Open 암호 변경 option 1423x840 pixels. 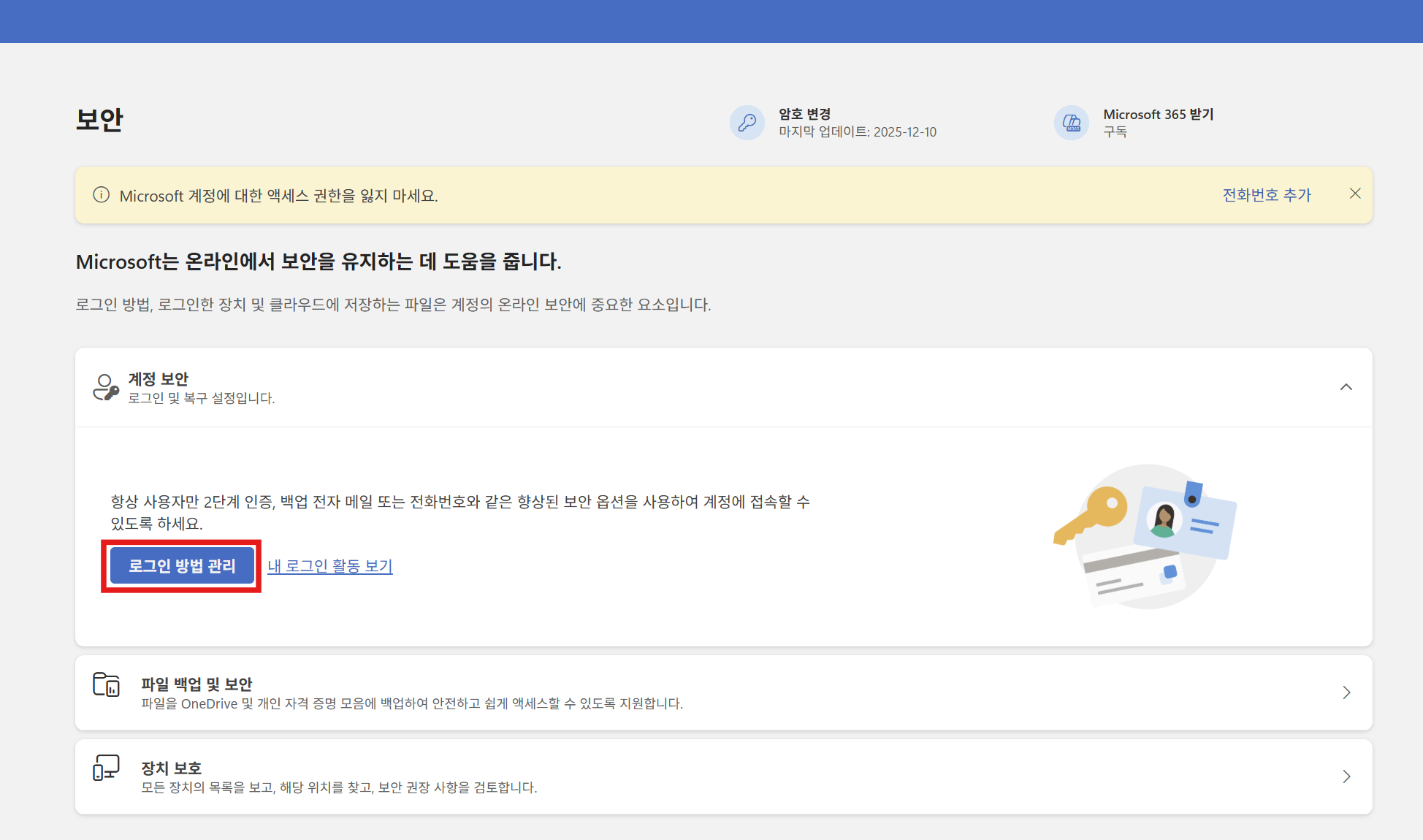(x=804, y=114)
